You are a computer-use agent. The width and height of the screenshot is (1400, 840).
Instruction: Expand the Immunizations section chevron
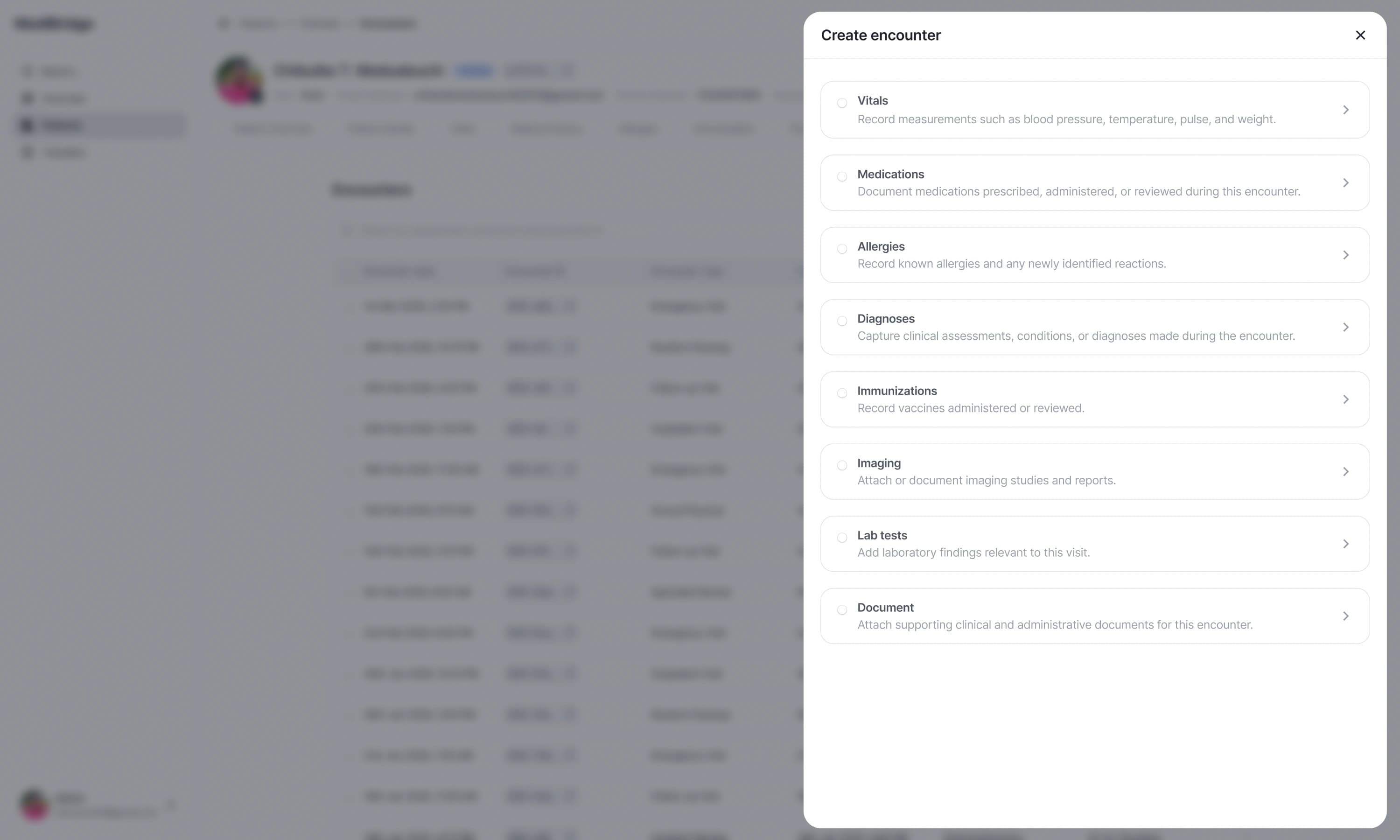pyautogui.click(x=1346, y=399)
